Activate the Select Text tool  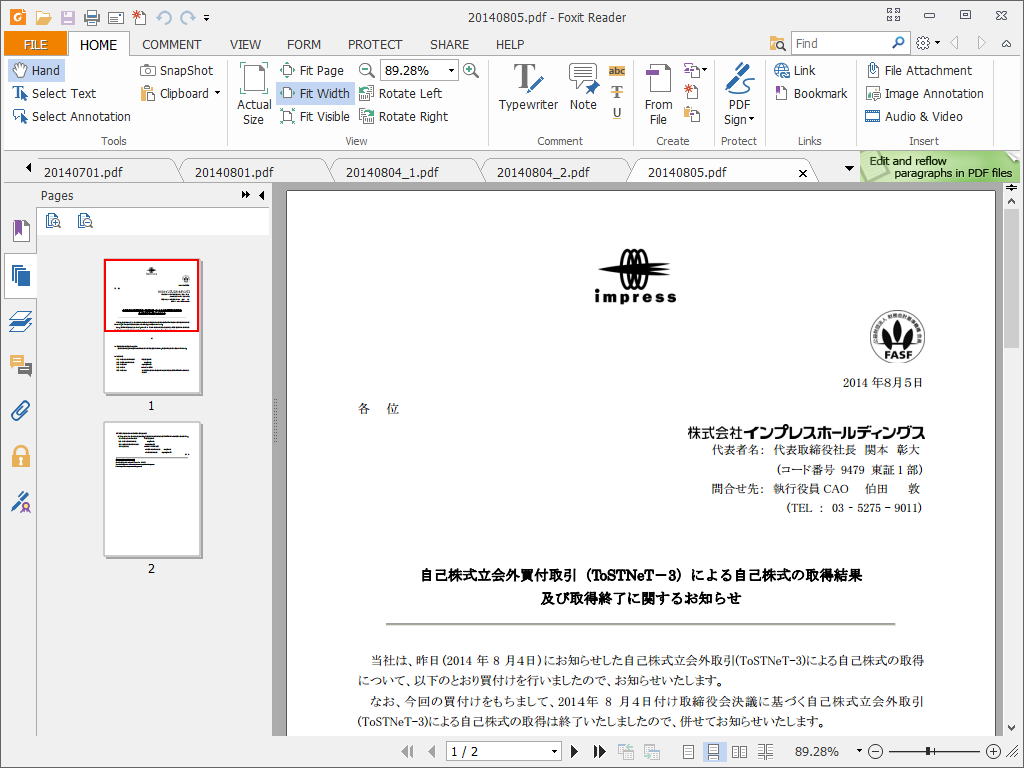(x=54, y=93)
